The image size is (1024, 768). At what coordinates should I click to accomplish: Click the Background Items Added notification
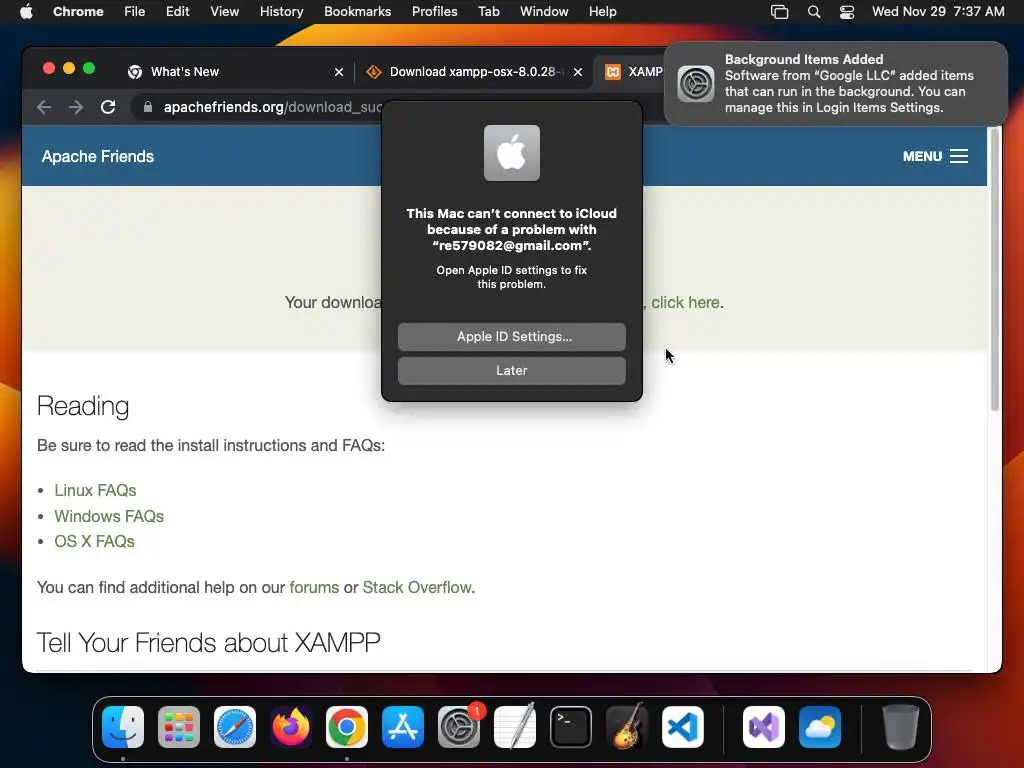click(836, 84)
